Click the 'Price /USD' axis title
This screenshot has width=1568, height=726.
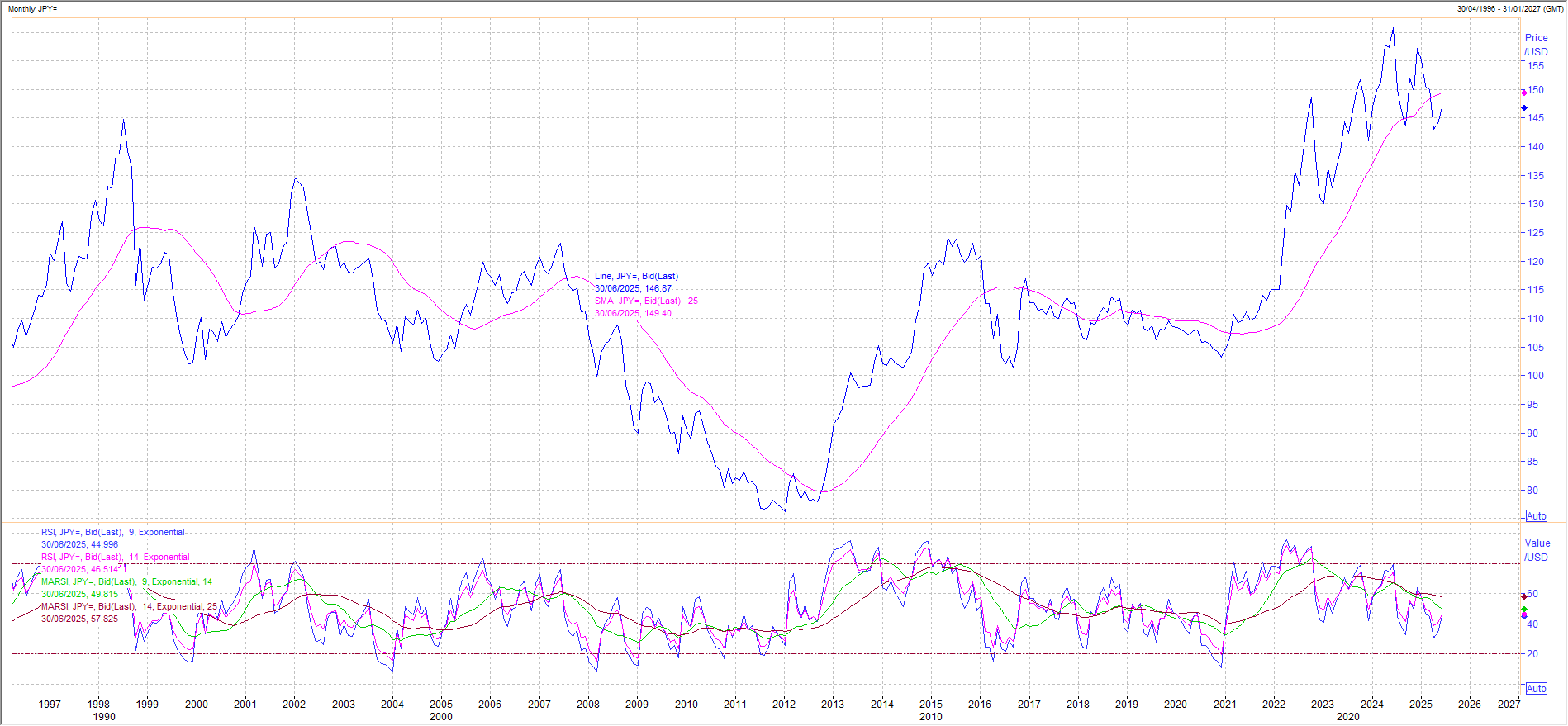(x=1537, y=45)
